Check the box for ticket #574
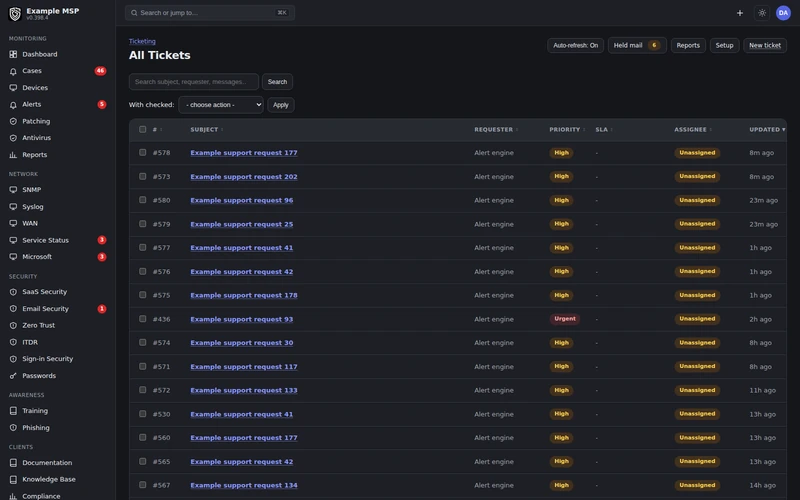The width and height of the screenshot is (800, 500). point(142,343)
